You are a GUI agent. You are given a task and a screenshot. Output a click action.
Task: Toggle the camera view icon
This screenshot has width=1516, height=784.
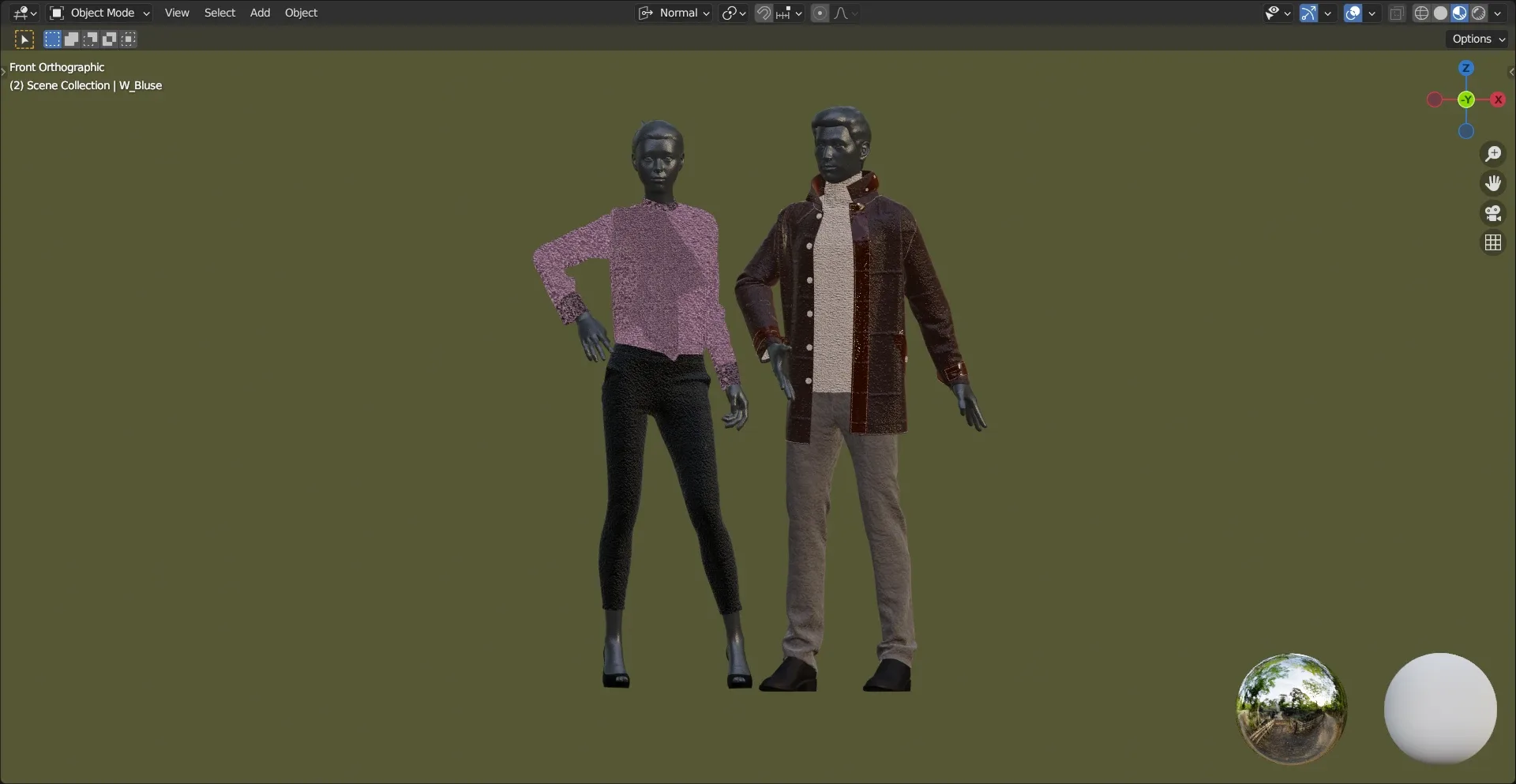click(1493, 213)
